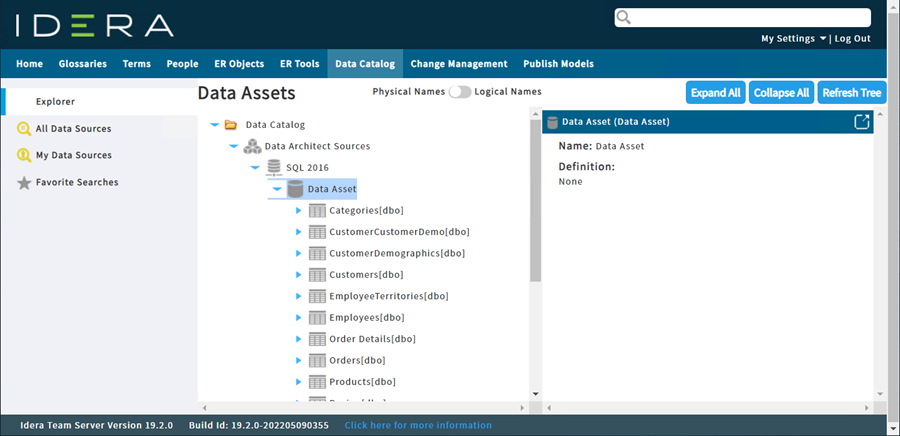The image size is (900, 436).
Task: Expand the Orders[dbo] node
Action: point(298,360)
